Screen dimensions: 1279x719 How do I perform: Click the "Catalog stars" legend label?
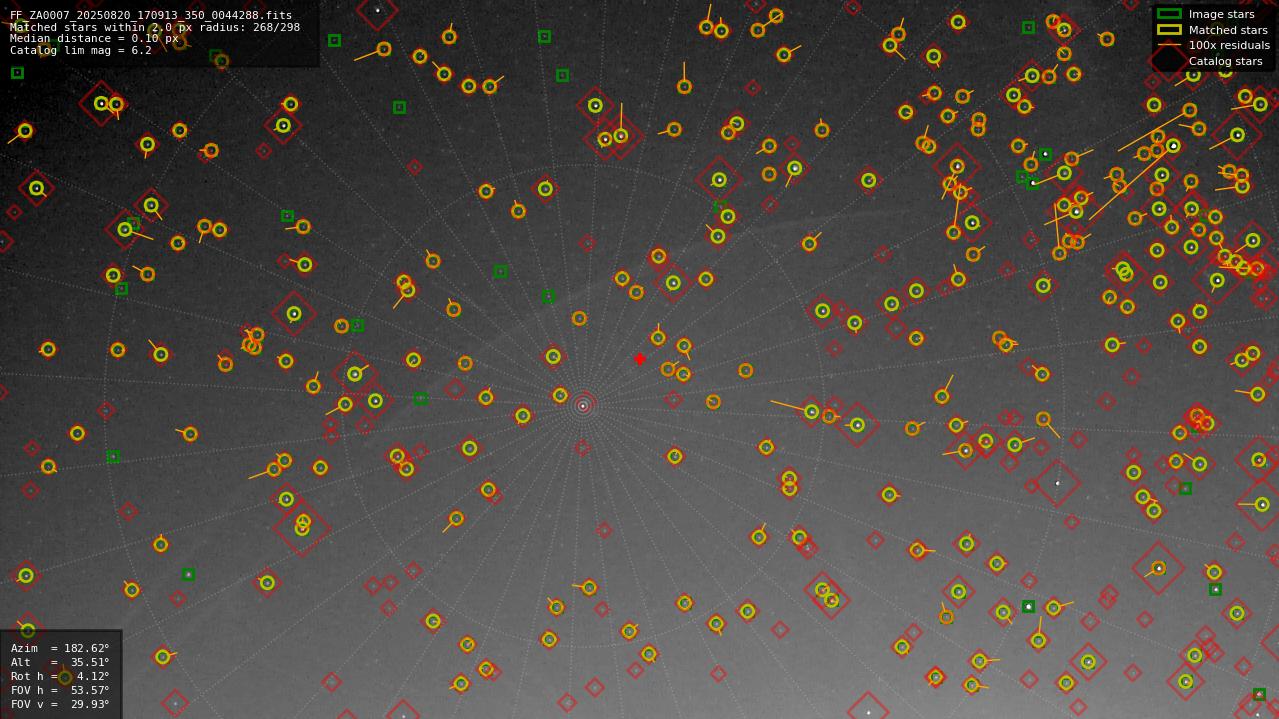[x=1225, y=61]
